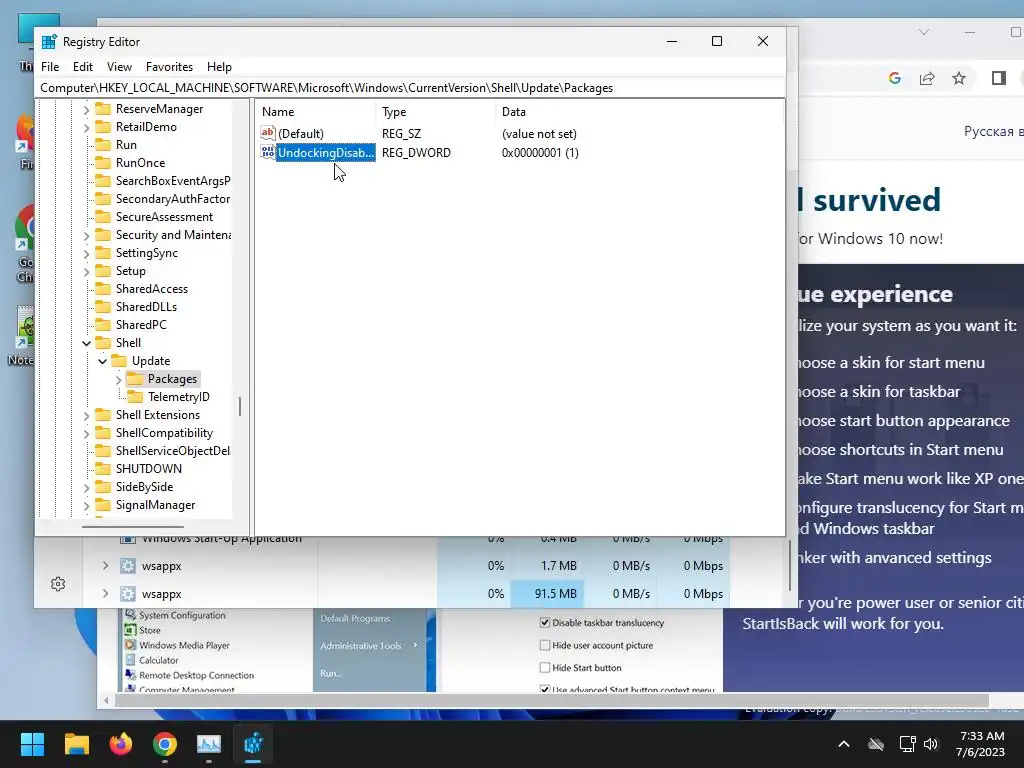Expand the first wsappx process in Task Manager
This screenshot has width=1024, height=768.
pyautogui.click(x=105, y=566)
